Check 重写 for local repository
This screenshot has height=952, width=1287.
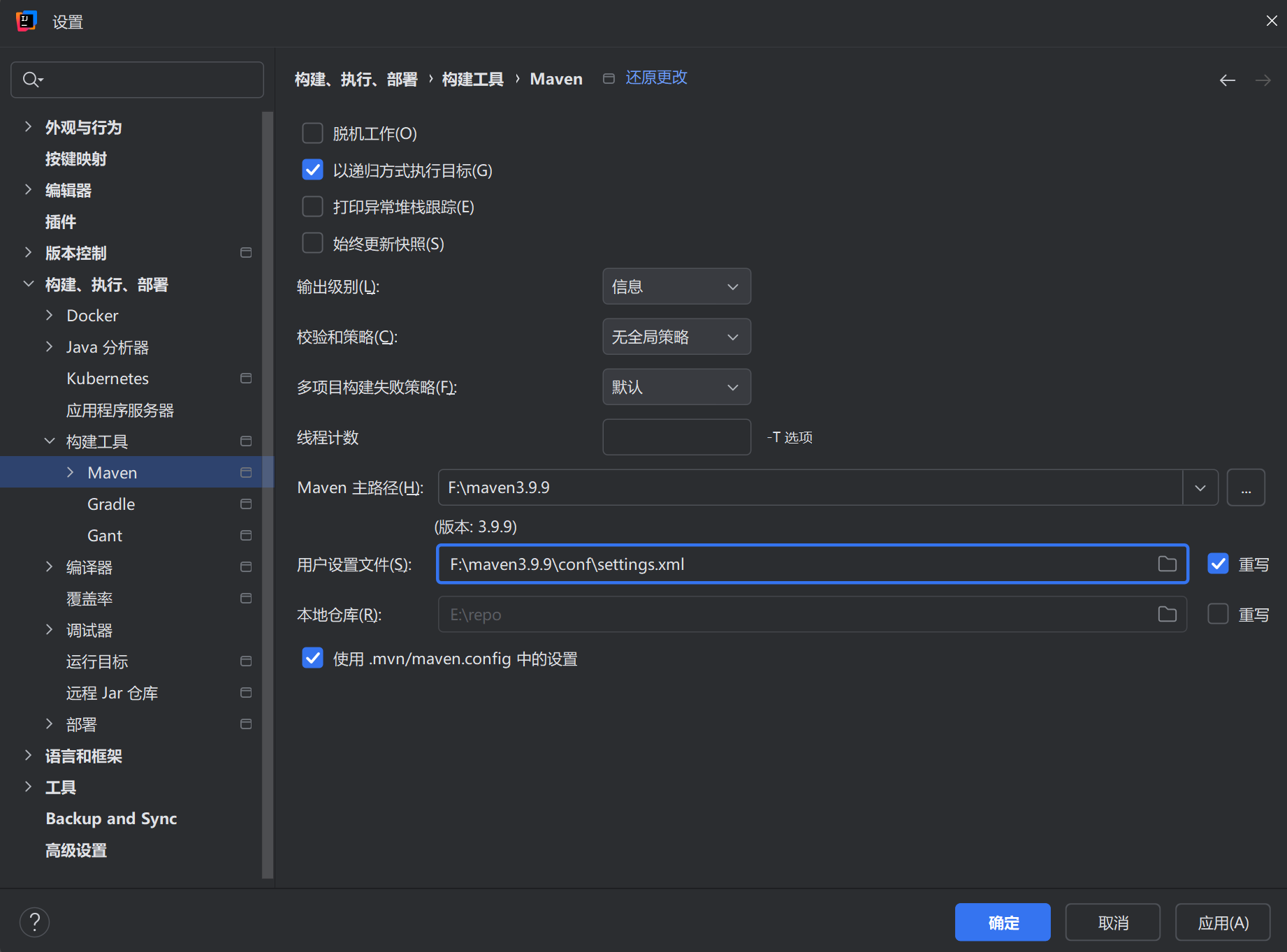[1218, 614]
